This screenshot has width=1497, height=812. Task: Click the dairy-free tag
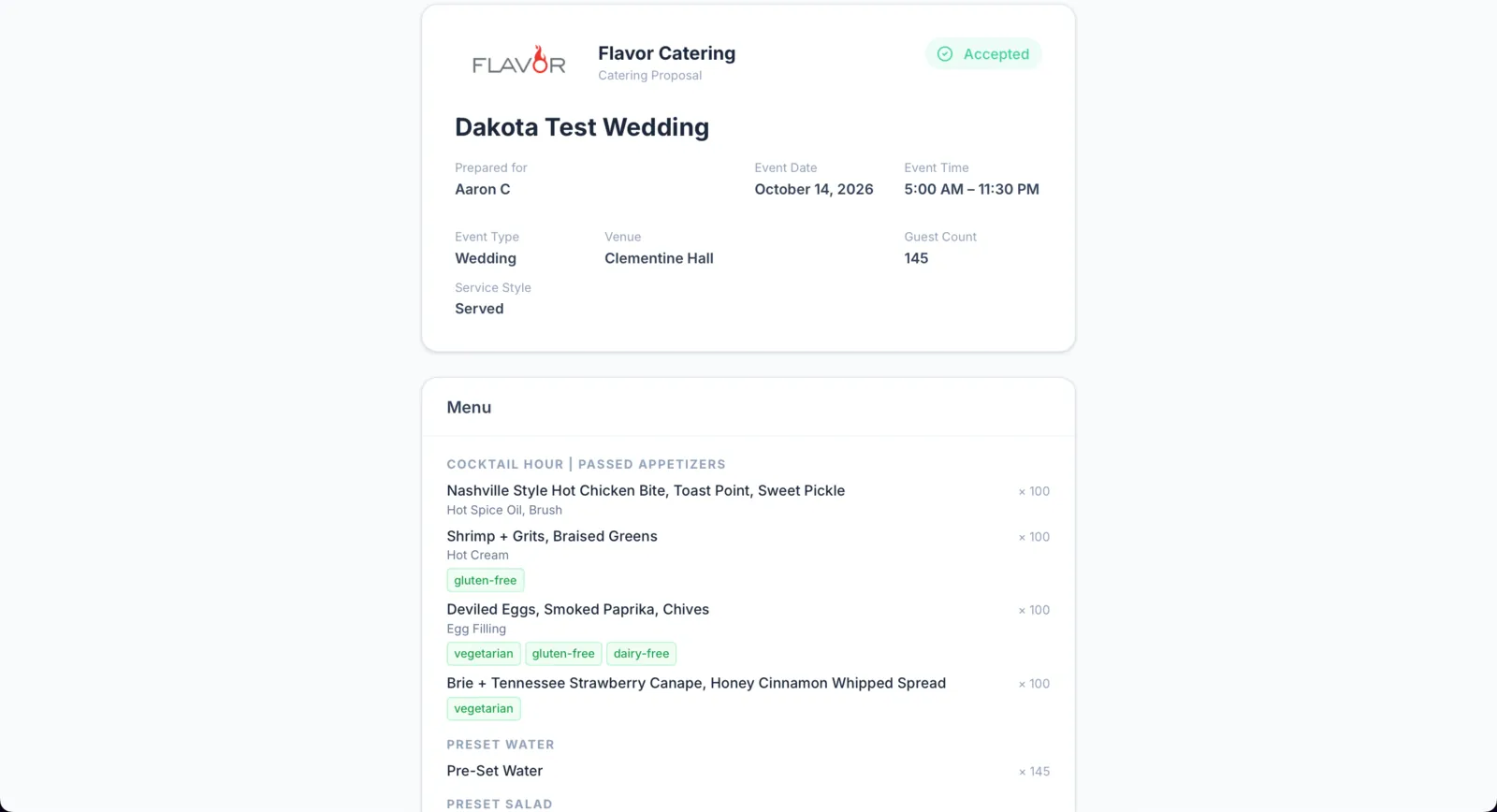(641, 654)
